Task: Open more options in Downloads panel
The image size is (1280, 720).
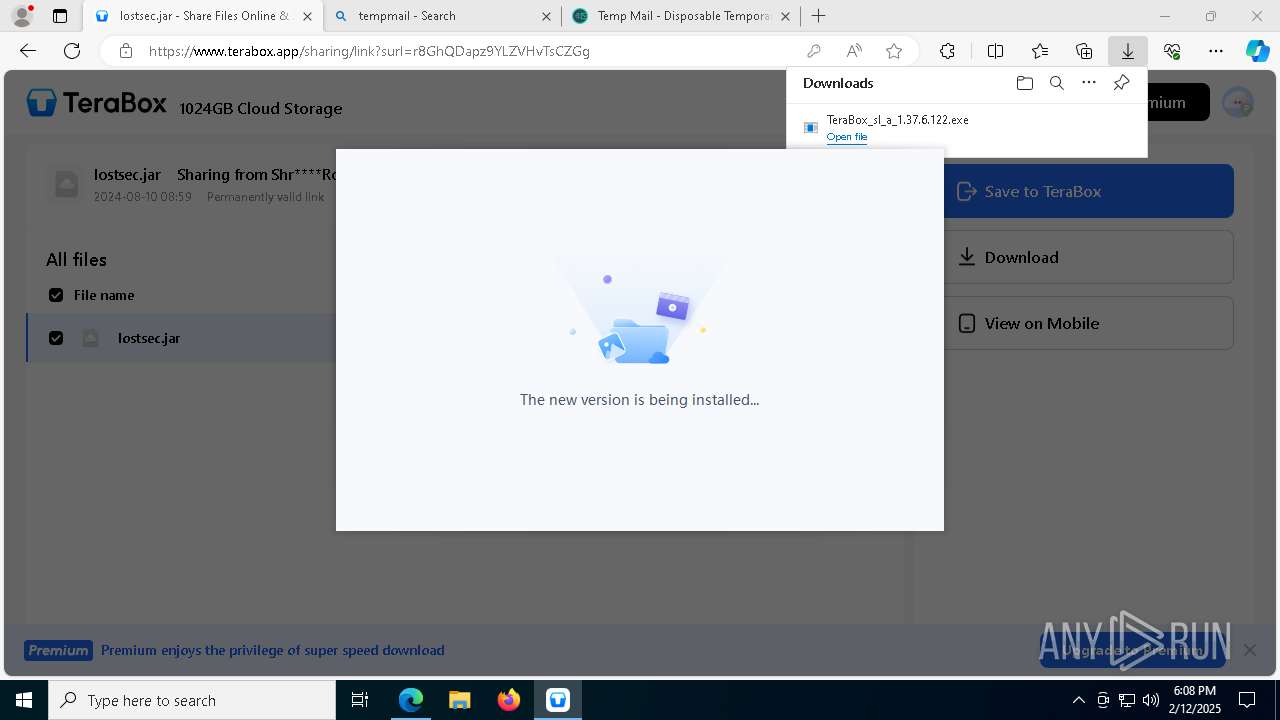Action: click(1089, 83)
